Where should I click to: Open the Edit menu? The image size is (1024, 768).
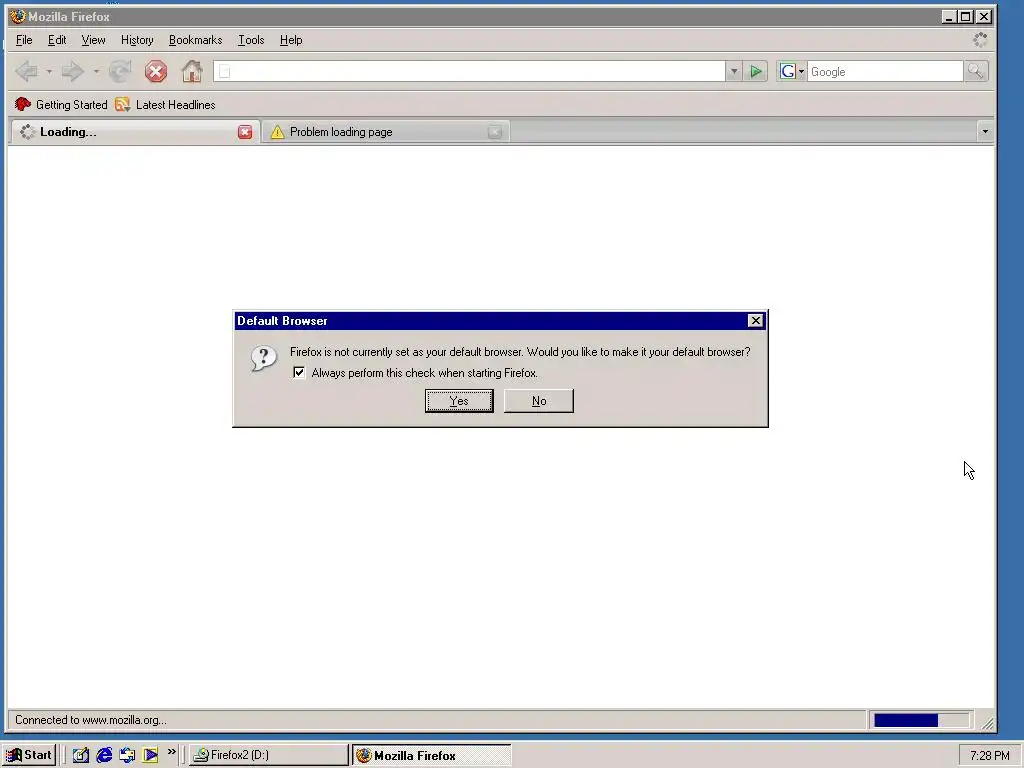57,40
